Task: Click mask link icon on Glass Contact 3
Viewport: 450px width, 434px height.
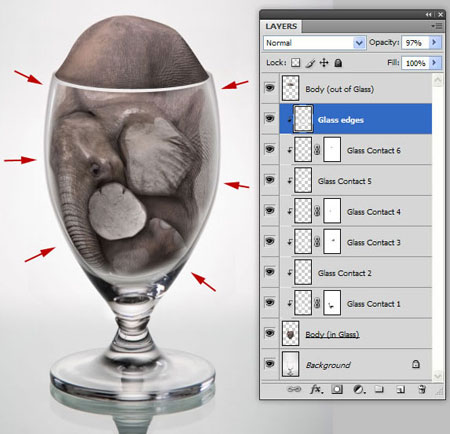Action: point(317,242)
